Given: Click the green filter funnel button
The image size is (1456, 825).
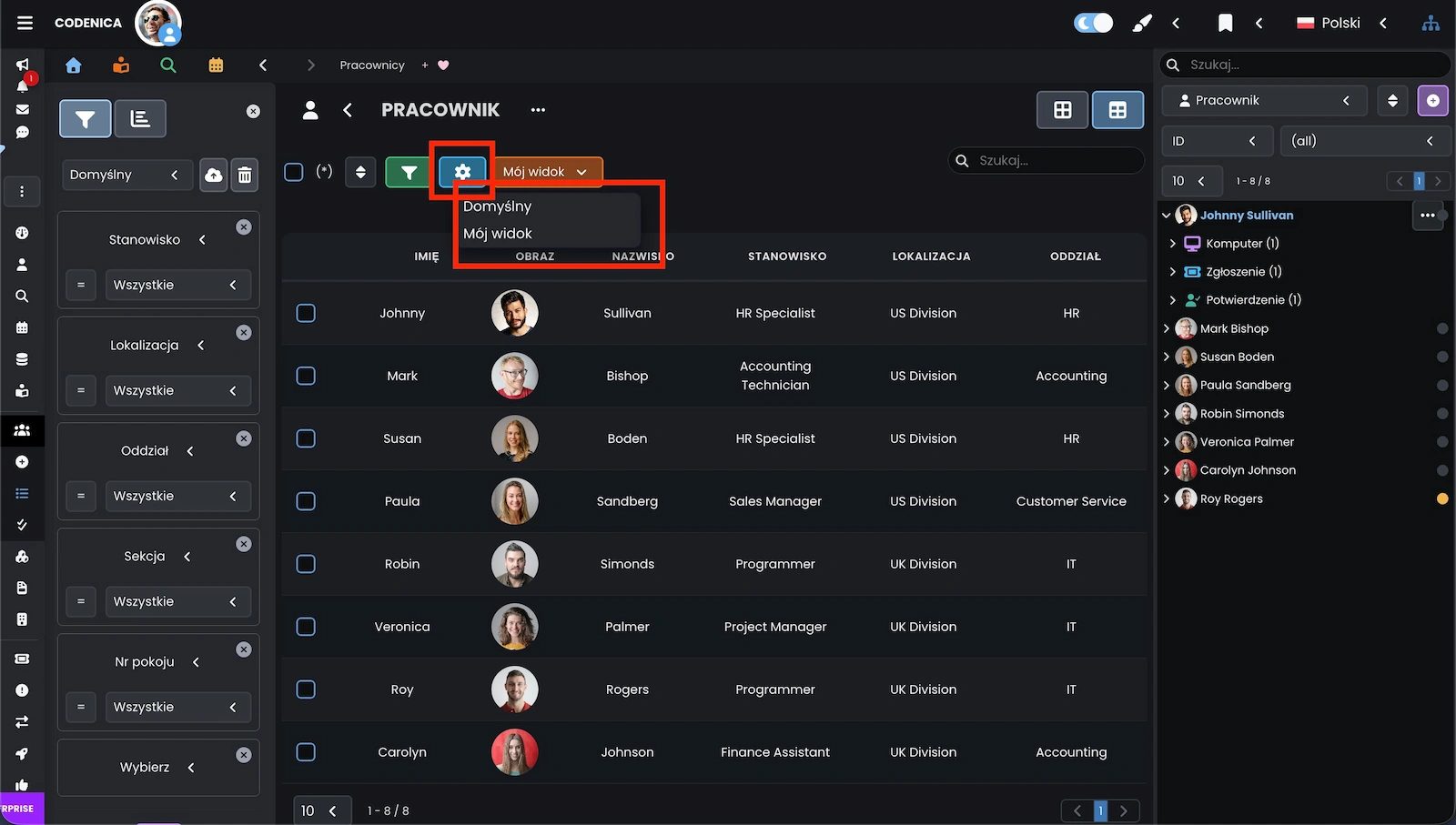Looking at the screenshot, I should pos(409,172).
